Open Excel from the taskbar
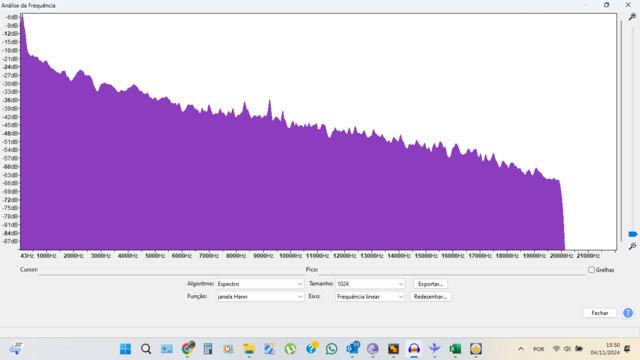This screenshot has height=360, width=640. pos(455,349)
